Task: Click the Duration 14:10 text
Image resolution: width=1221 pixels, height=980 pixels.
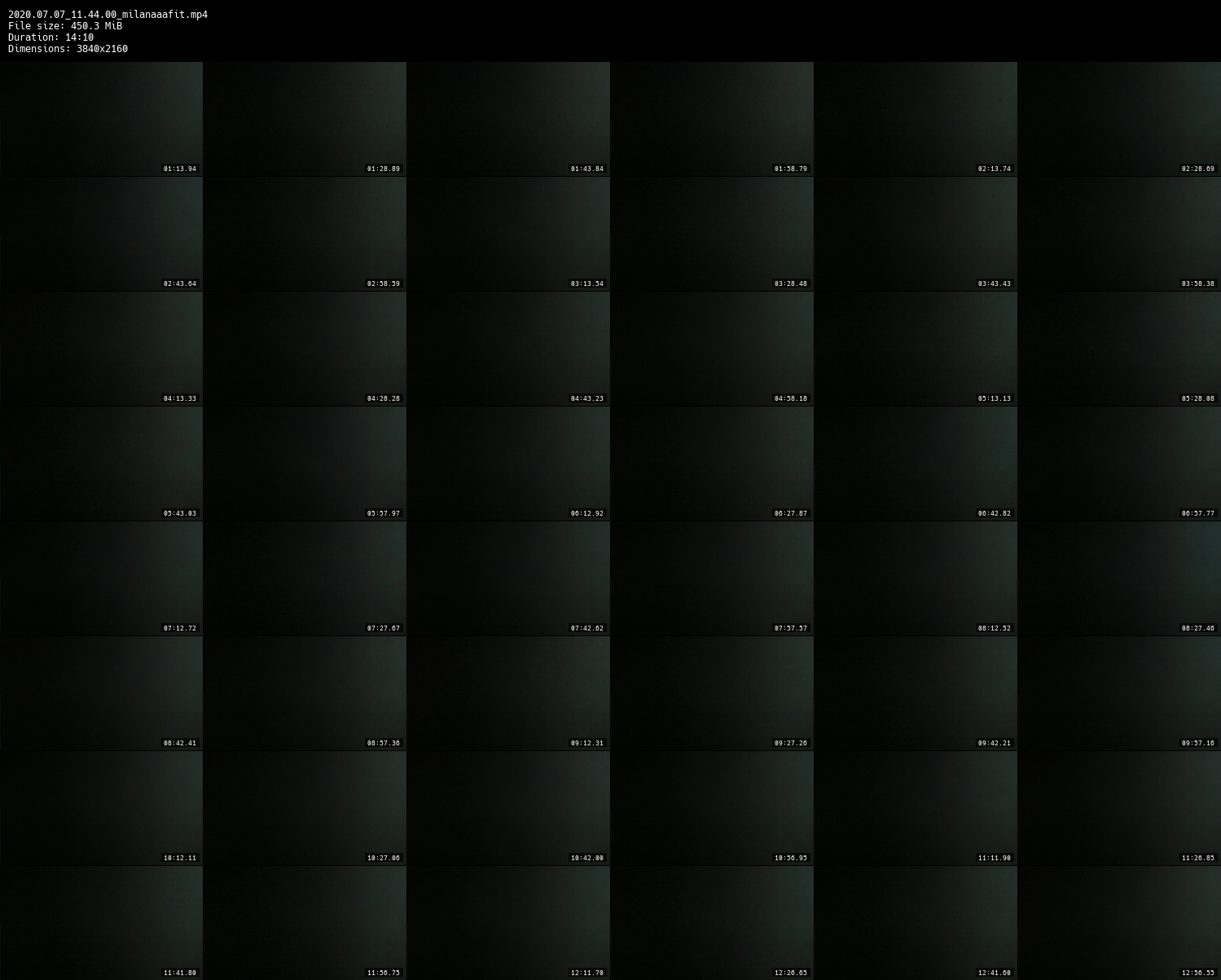Action: (x=51, y=37)
